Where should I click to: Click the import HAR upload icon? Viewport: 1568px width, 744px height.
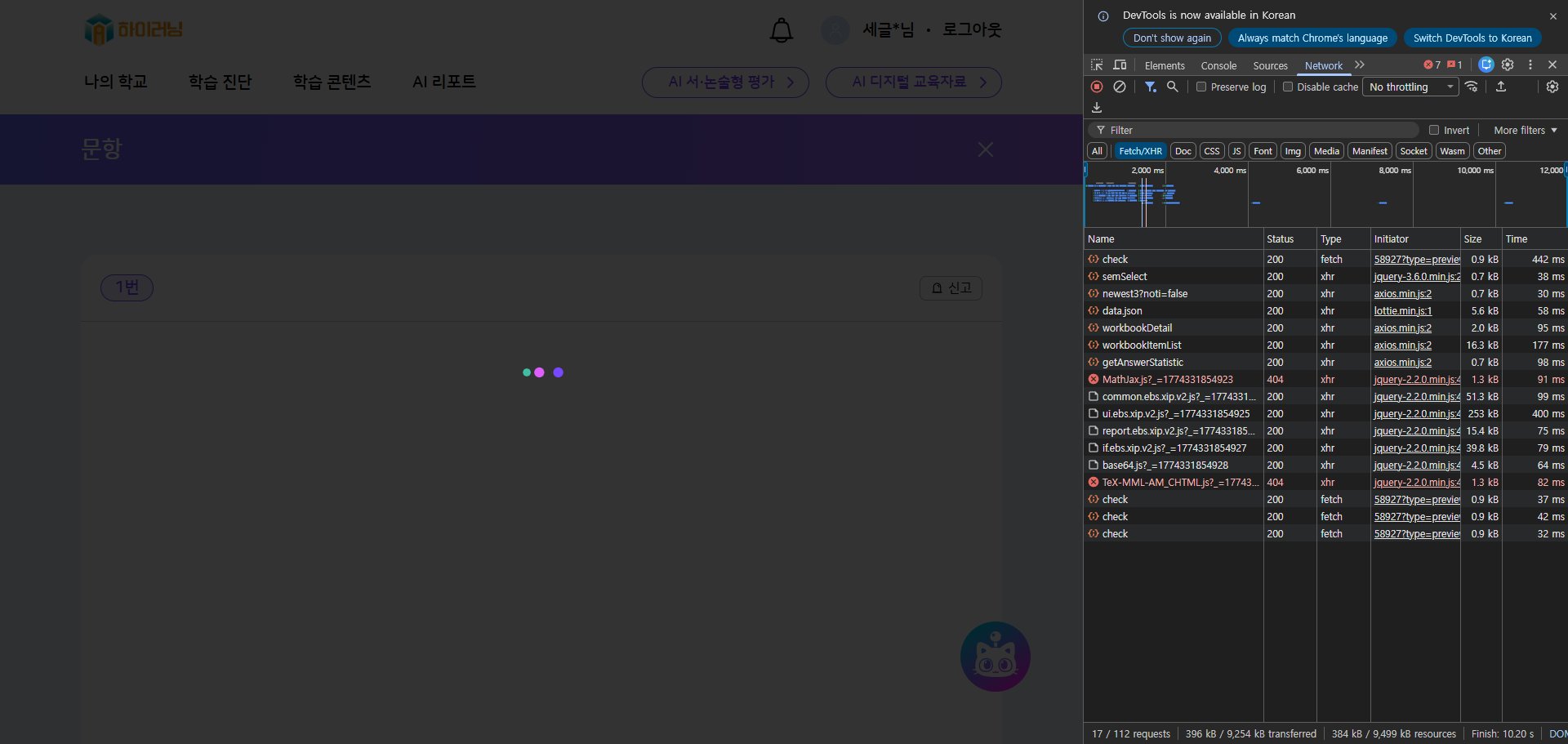pos(1501,87)
